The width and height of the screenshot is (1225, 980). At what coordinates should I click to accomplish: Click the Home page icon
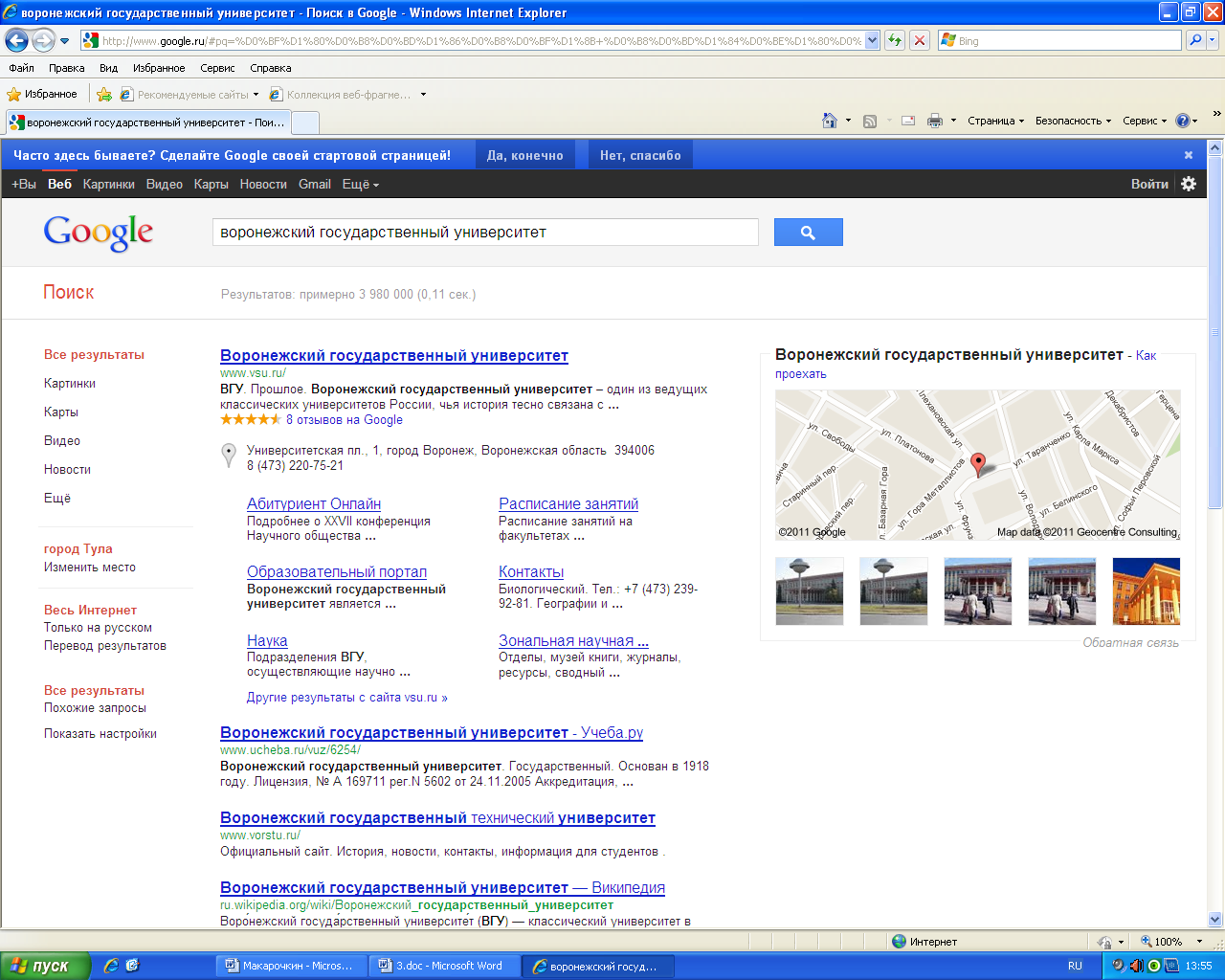pos(830,121)
